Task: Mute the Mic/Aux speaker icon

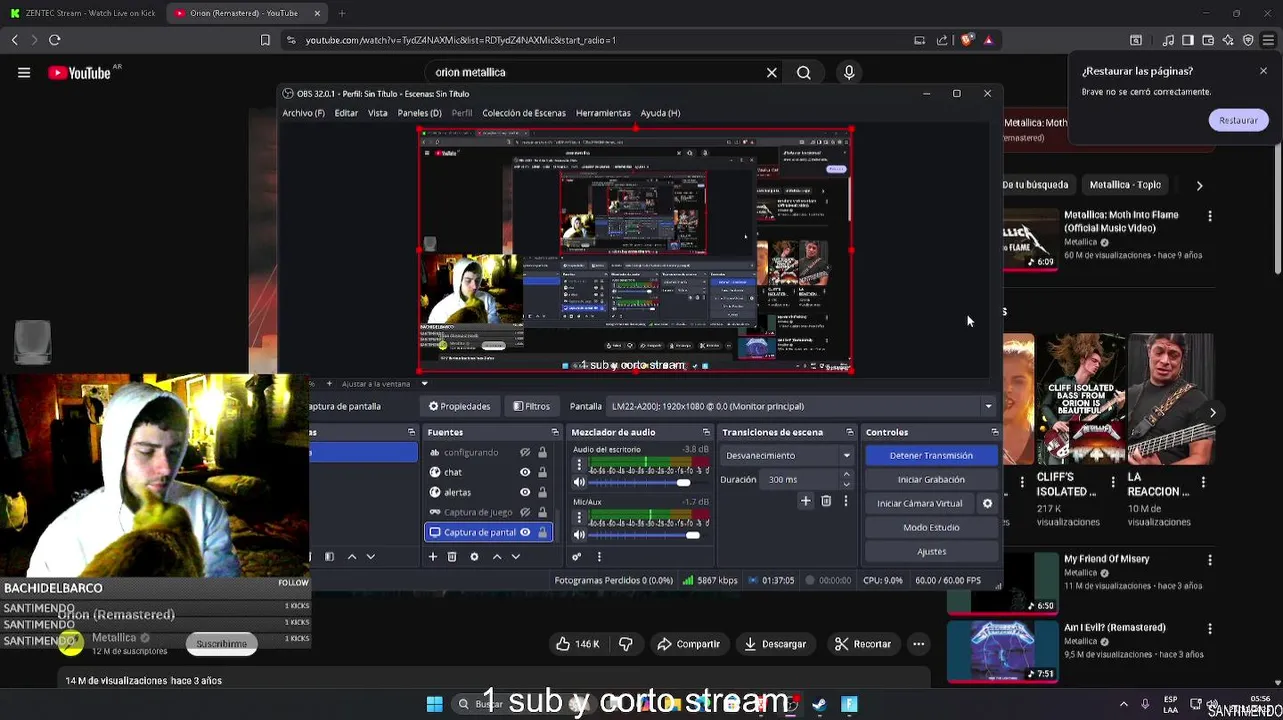Action: click(579, 534)
